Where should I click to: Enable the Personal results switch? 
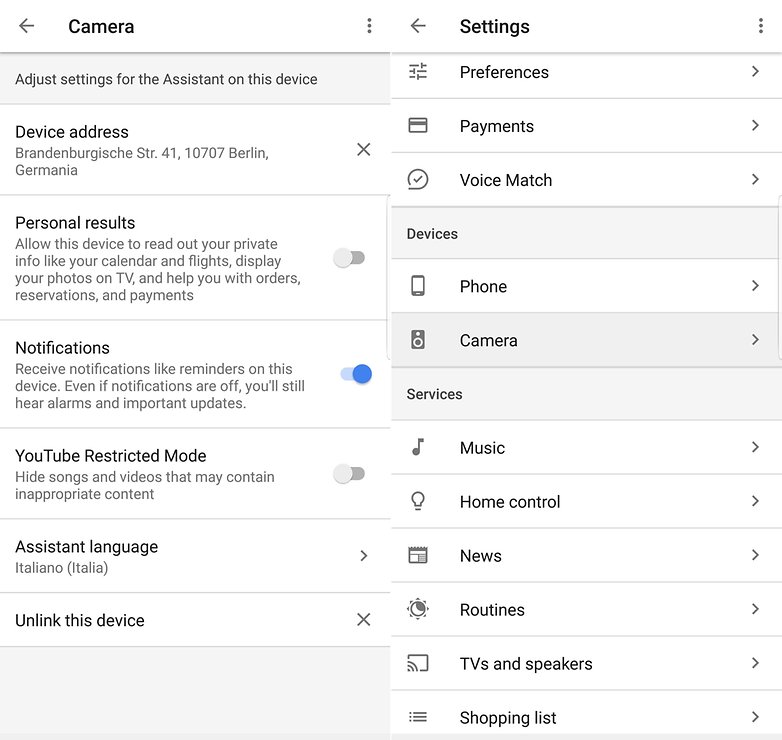(349, 258)
